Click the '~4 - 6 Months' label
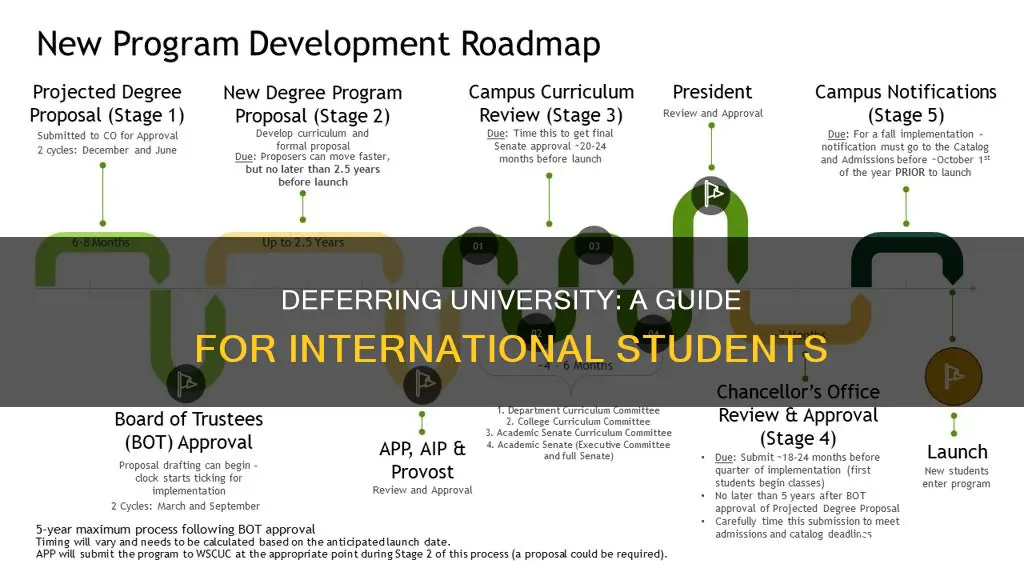 pos(575,366)
